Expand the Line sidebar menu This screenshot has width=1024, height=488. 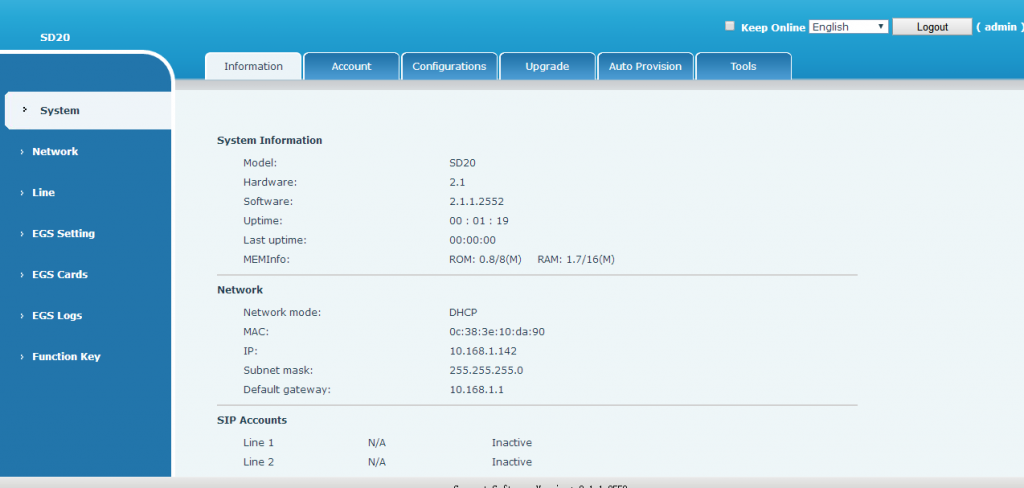point(43,193)
